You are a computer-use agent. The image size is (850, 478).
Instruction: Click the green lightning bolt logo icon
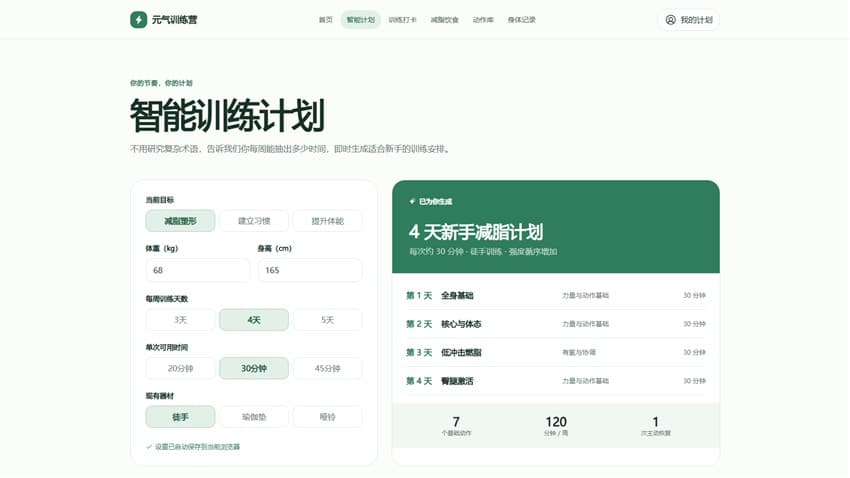coord(138,20)
